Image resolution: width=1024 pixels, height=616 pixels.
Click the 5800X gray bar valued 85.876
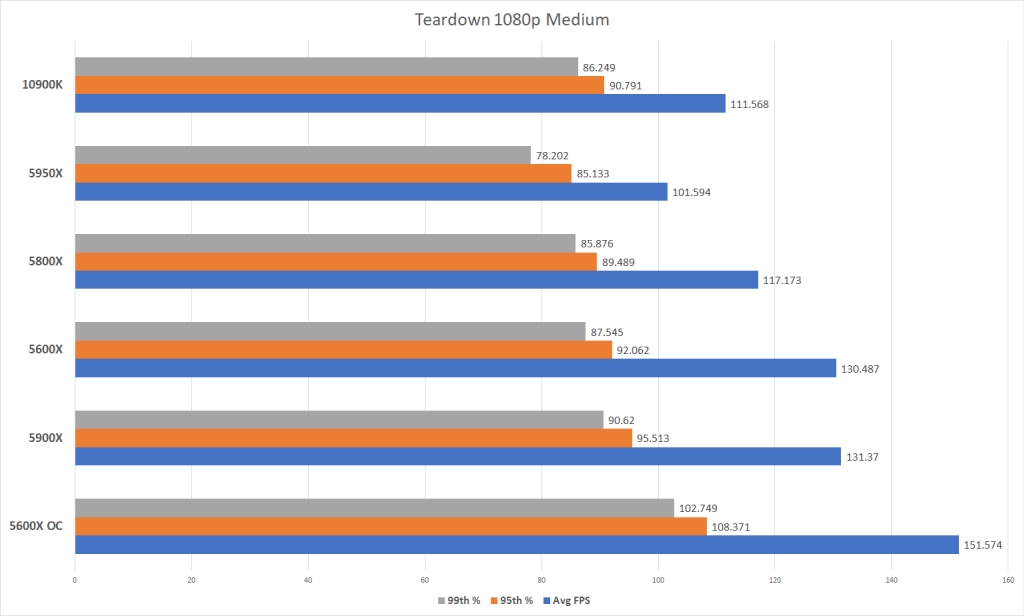(325, 243)
